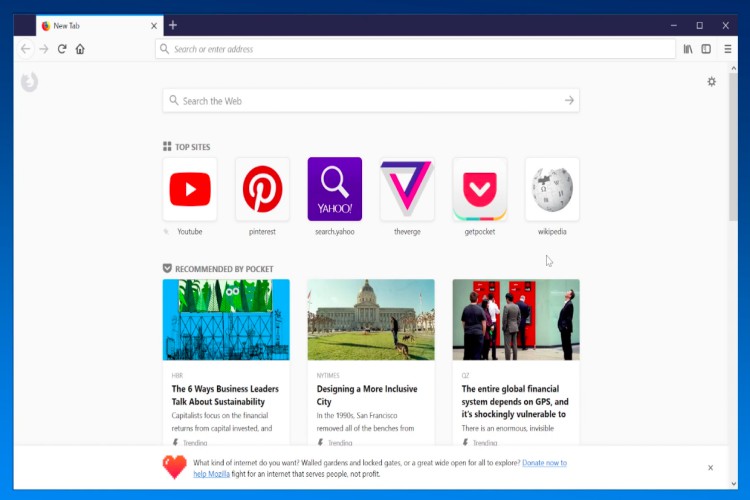This screenshot has height=500, width=750.
Task: Click the TOP SITES section header
Action: click(x=187, y=147)
